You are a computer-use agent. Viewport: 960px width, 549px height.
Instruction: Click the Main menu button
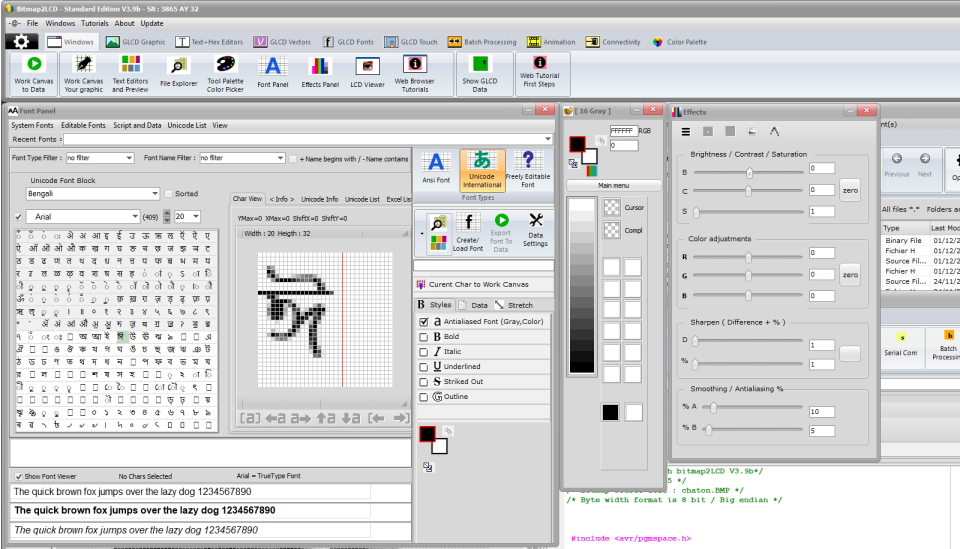click(613, 185)
